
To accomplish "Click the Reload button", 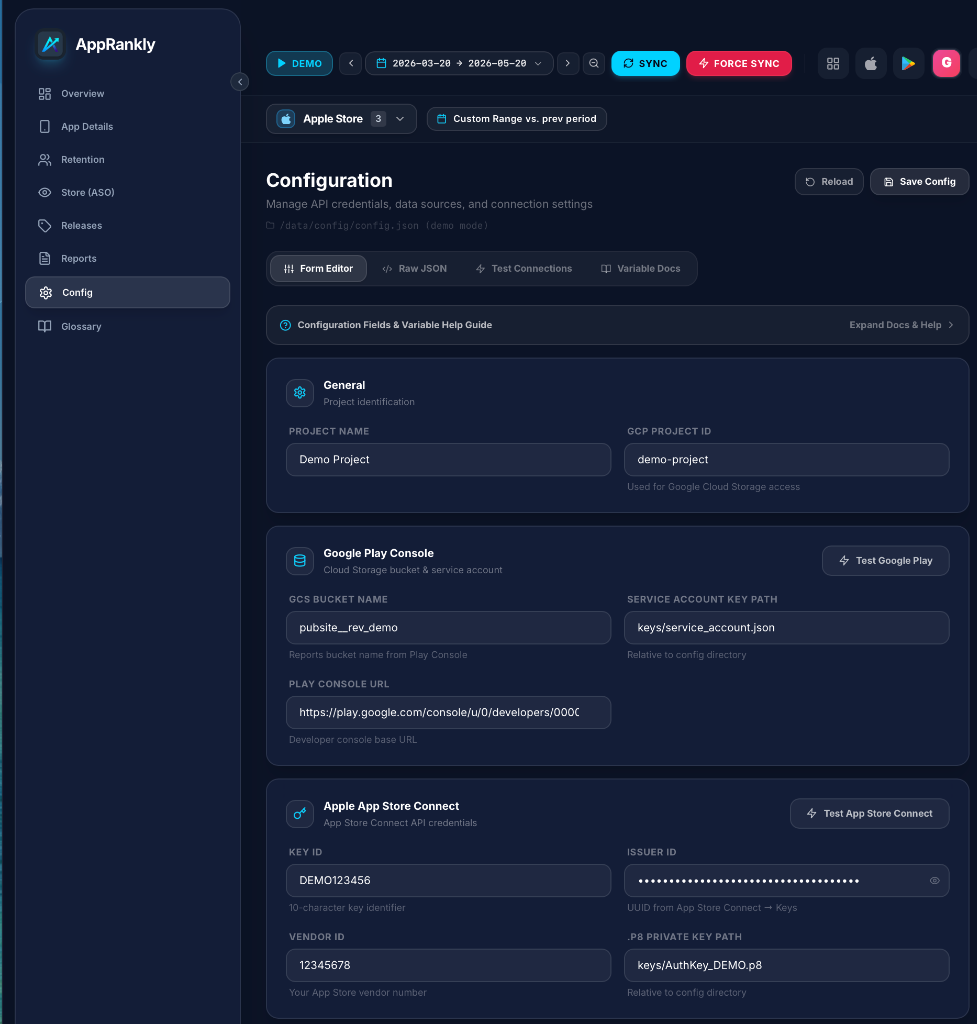I will (x=829, y=182).
